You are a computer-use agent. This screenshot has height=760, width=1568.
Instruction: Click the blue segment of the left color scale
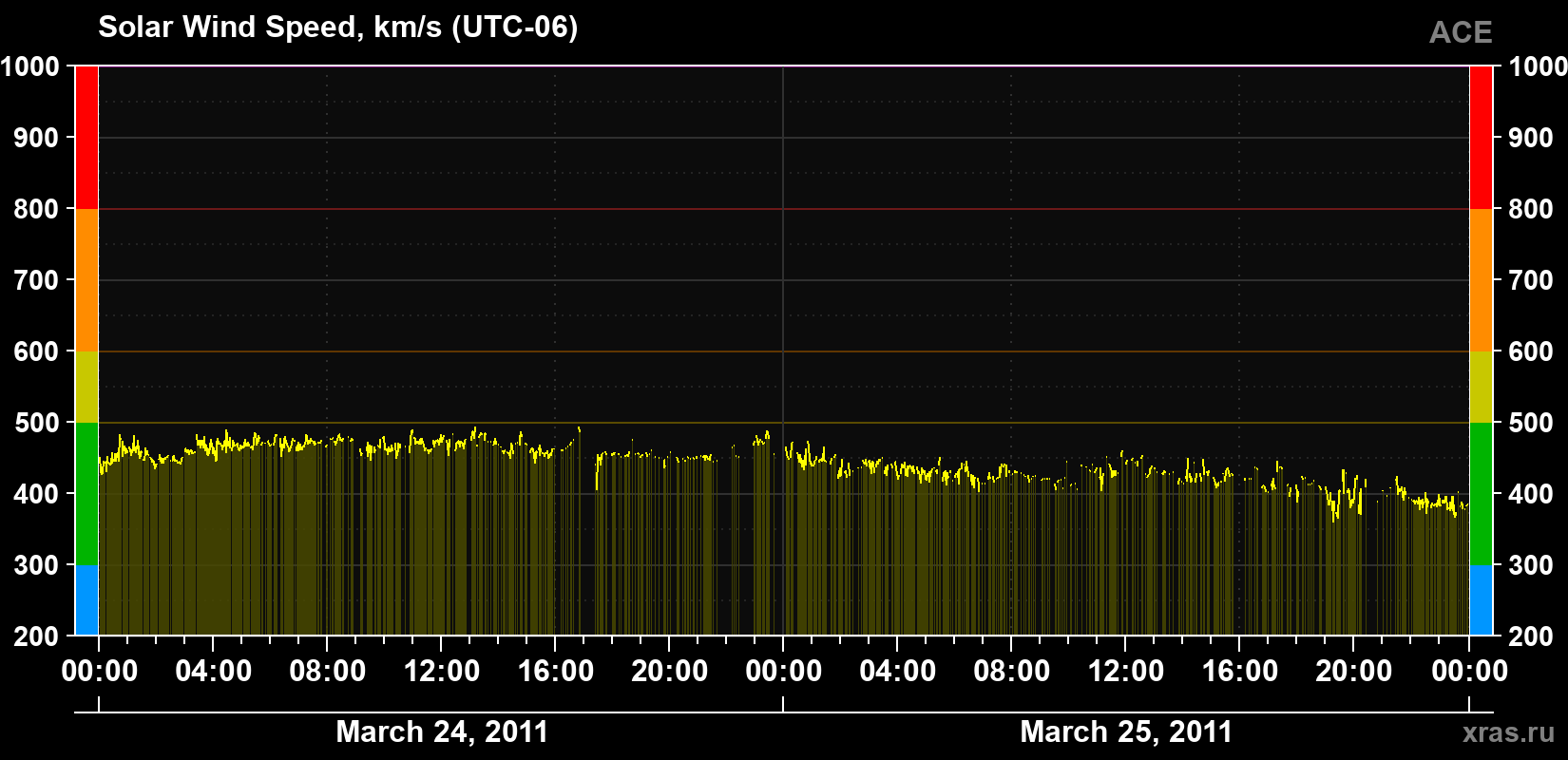86,600
